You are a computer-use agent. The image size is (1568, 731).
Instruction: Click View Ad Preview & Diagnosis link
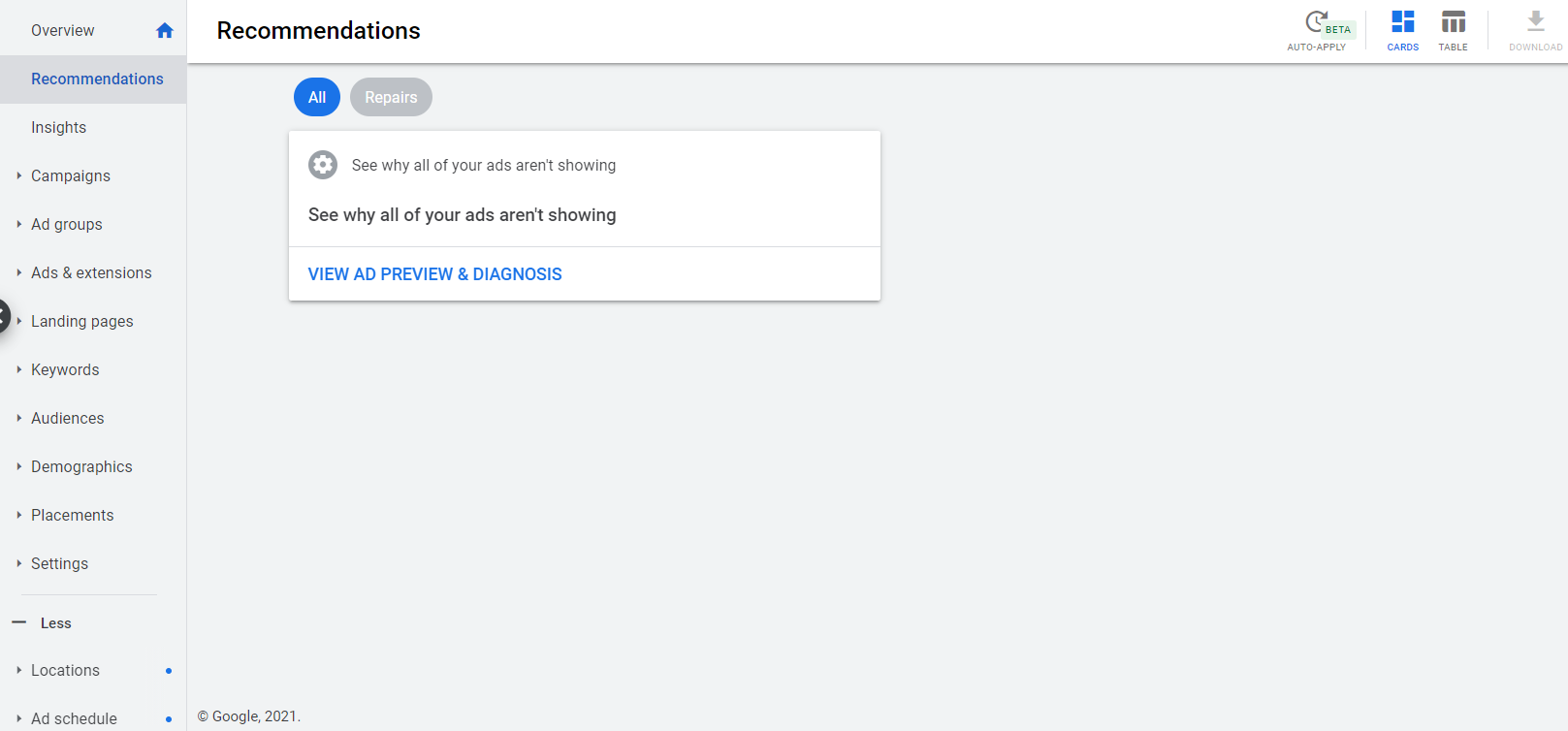click(x=434, y=274)
